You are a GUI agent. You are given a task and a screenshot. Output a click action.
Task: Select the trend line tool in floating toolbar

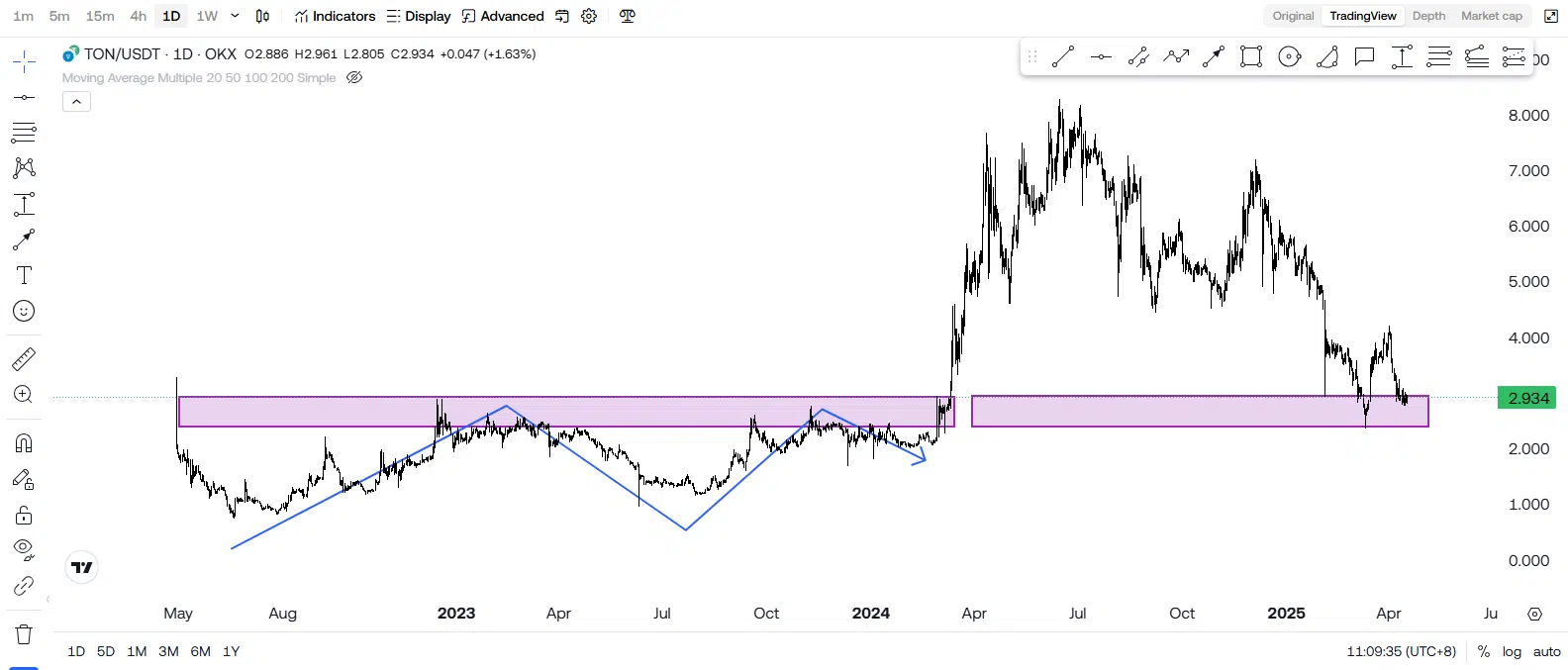(x=1063, y=57)
